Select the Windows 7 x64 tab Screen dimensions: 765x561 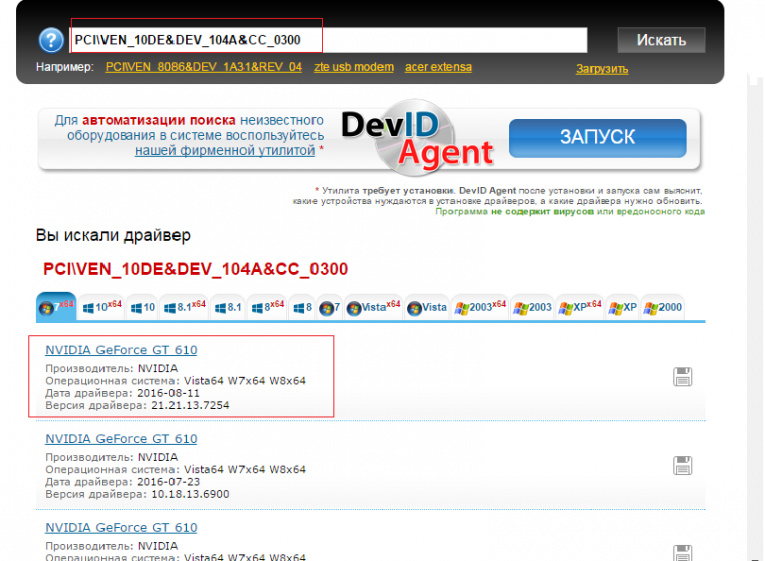click(56, 307)
